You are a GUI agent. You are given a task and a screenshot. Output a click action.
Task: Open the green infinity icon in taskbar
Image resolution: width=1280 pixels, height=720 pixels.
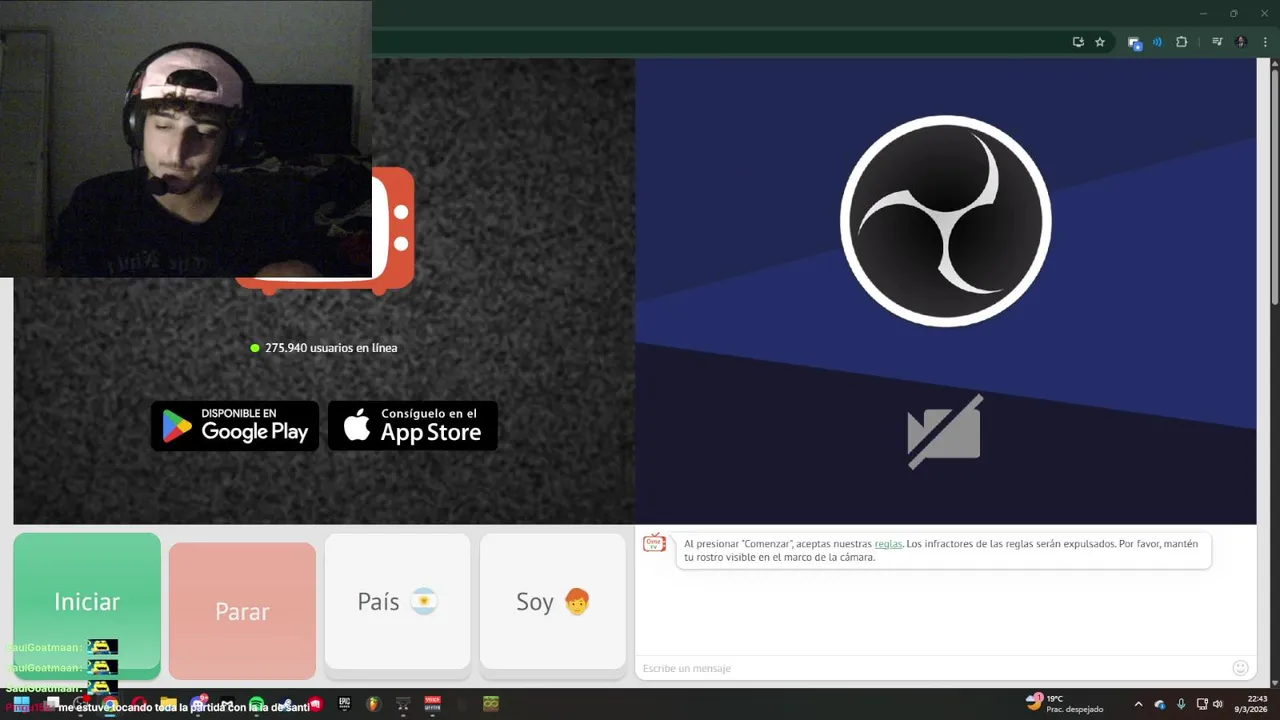tap(491, 704)
